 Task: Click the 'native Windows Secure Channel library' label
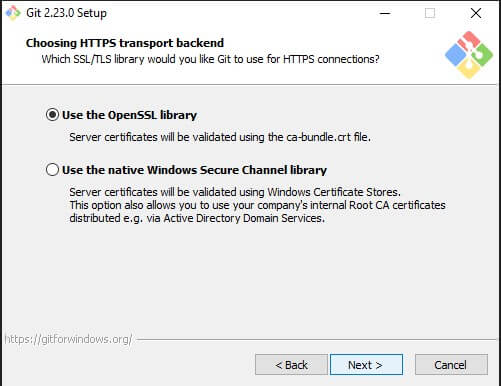click(x=194, y=170)
